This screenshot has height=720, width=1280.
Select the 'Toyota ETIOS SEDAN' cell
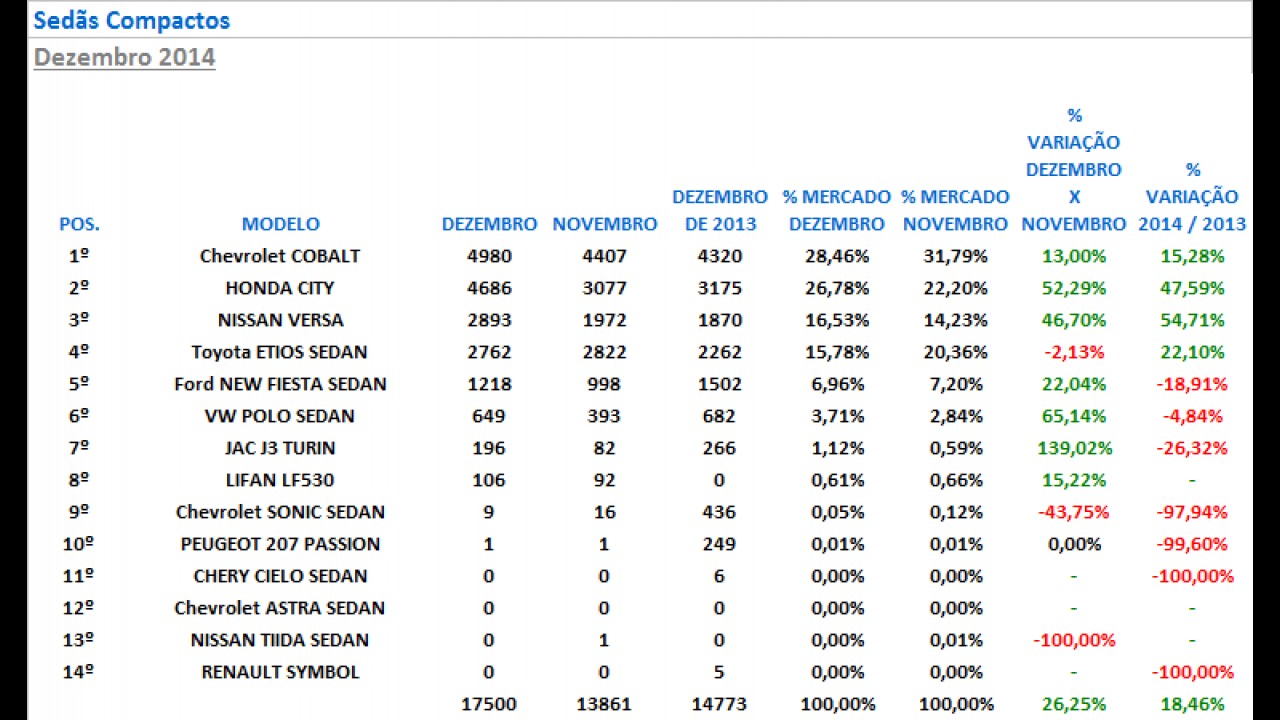tap(280, 352)
